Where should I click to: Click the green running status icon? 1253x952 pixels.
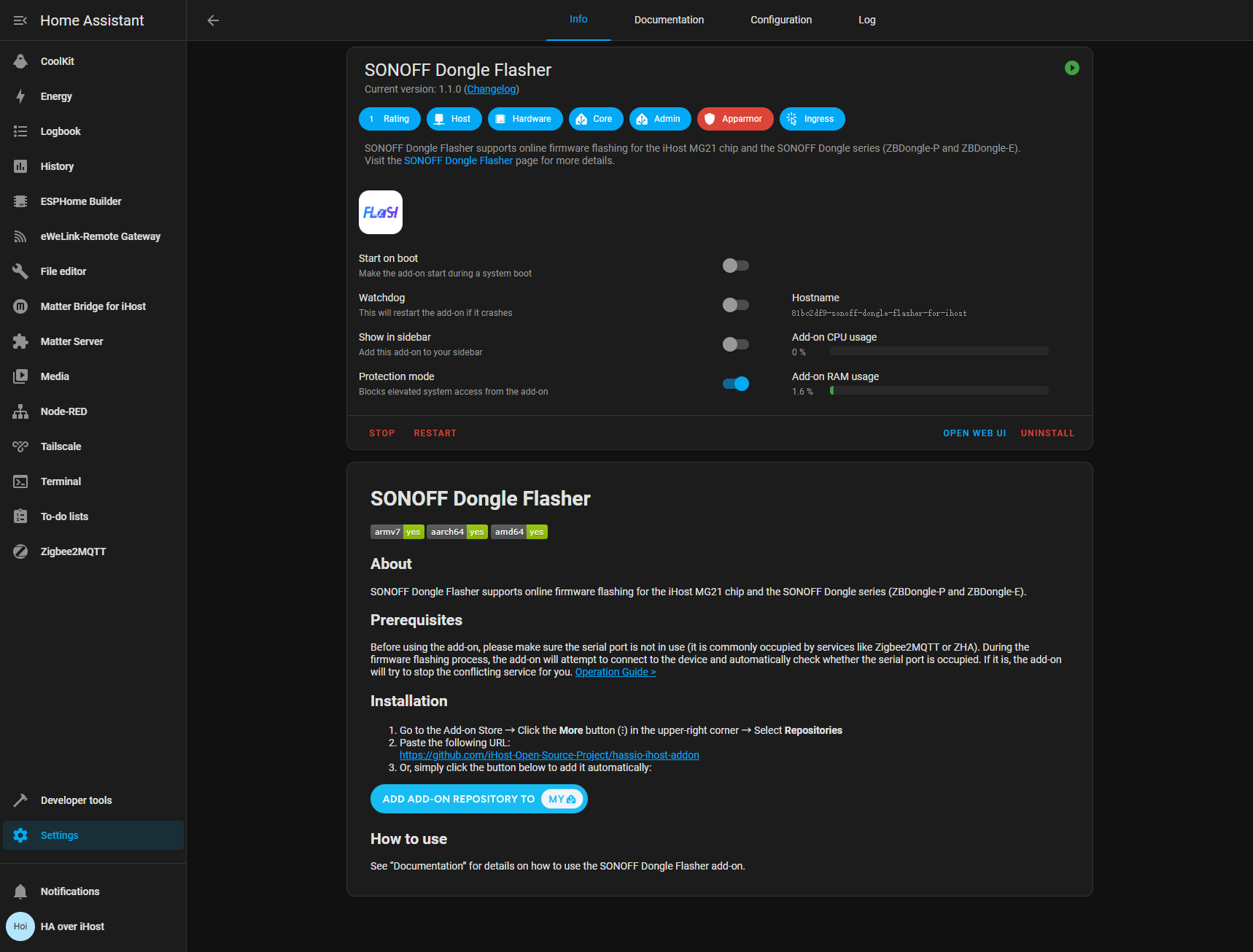pos(1072,68)
